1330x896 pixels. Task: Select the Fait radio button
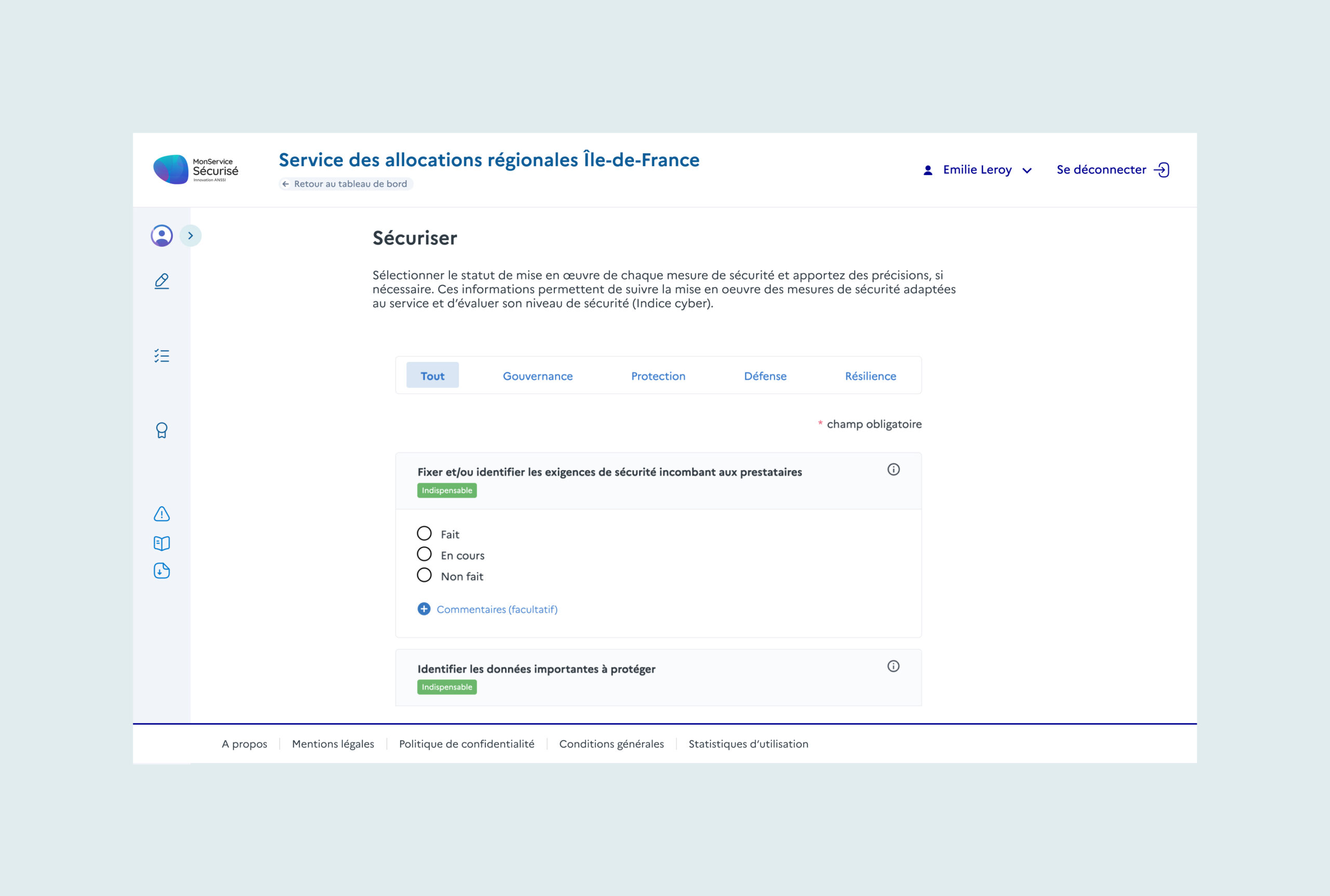424,534
